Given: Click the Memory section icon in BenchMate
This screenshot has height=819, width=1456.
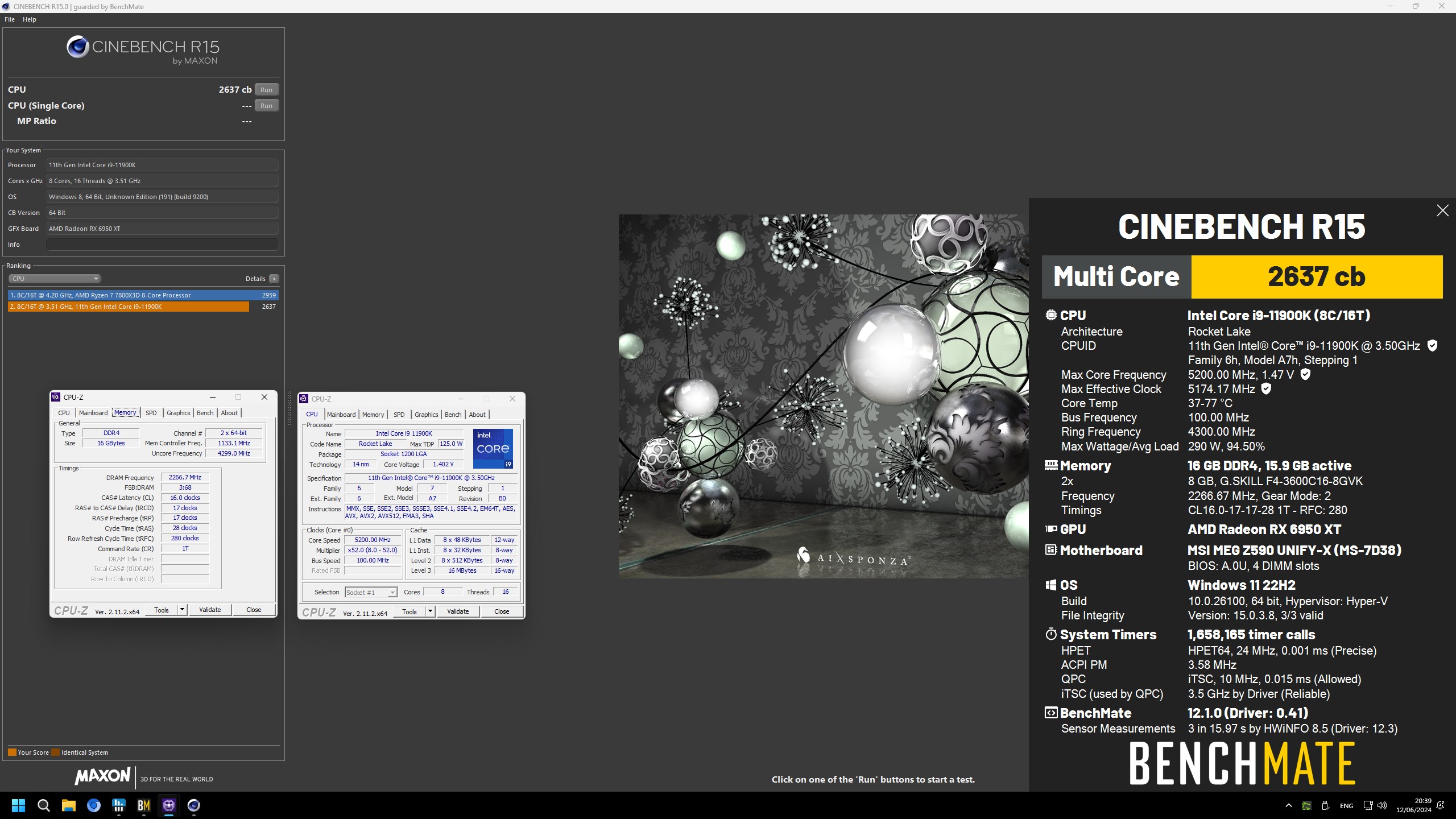Looking at the screenshot, I should click(x=1051, y=465).
